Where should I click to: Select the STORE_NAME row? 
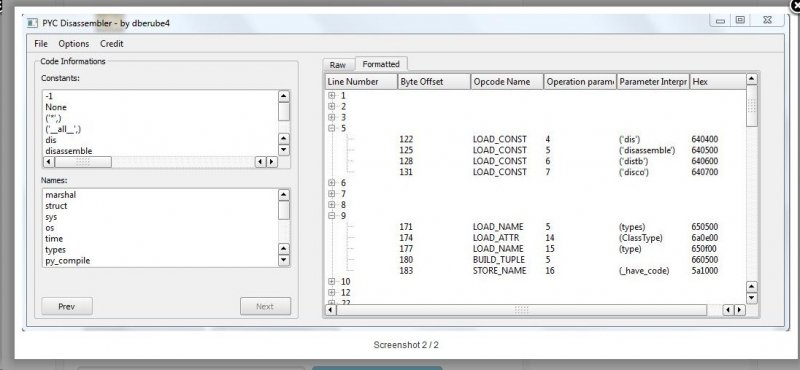click(536, 270)
